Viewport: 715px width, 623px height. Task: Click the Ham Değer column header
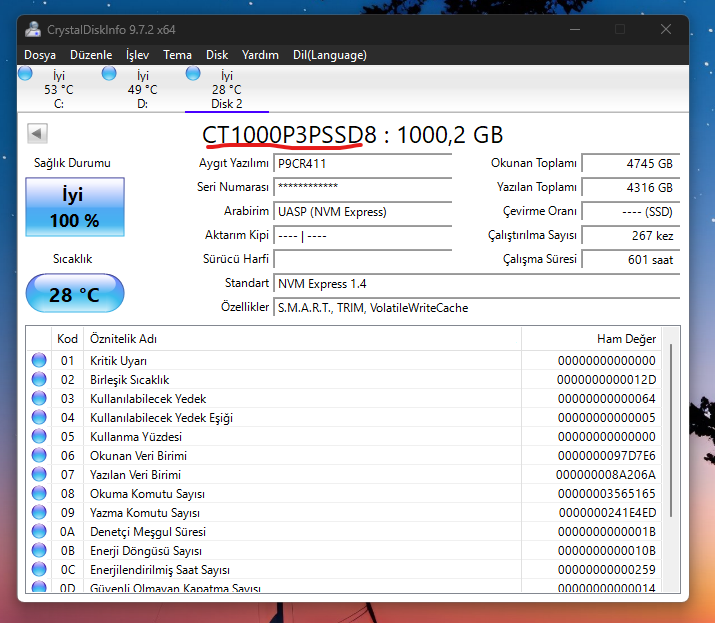pyautogui.click(x=591, y=339)
